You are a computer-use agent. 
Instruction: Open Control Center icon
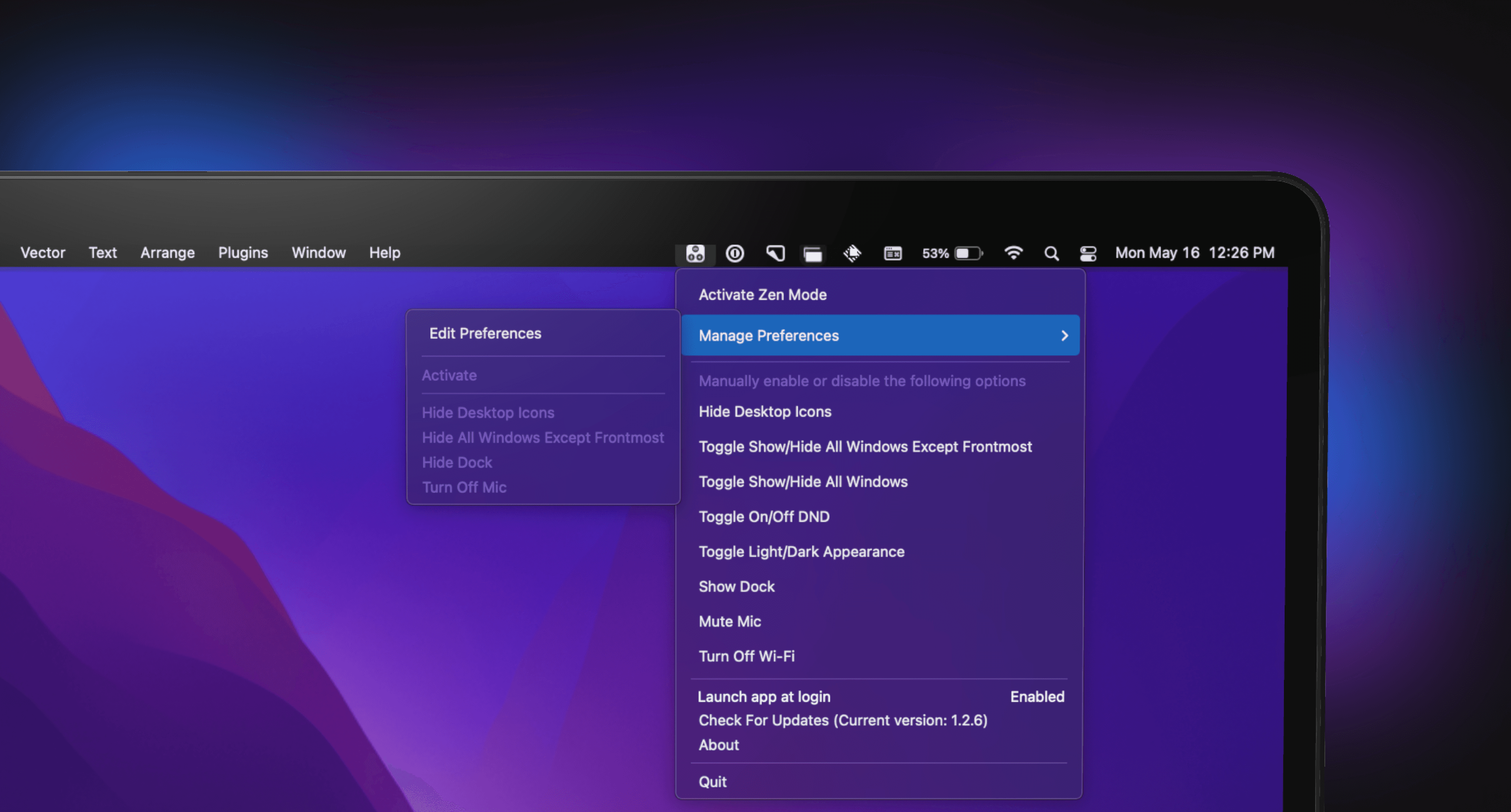click(x=1088, y=253)
